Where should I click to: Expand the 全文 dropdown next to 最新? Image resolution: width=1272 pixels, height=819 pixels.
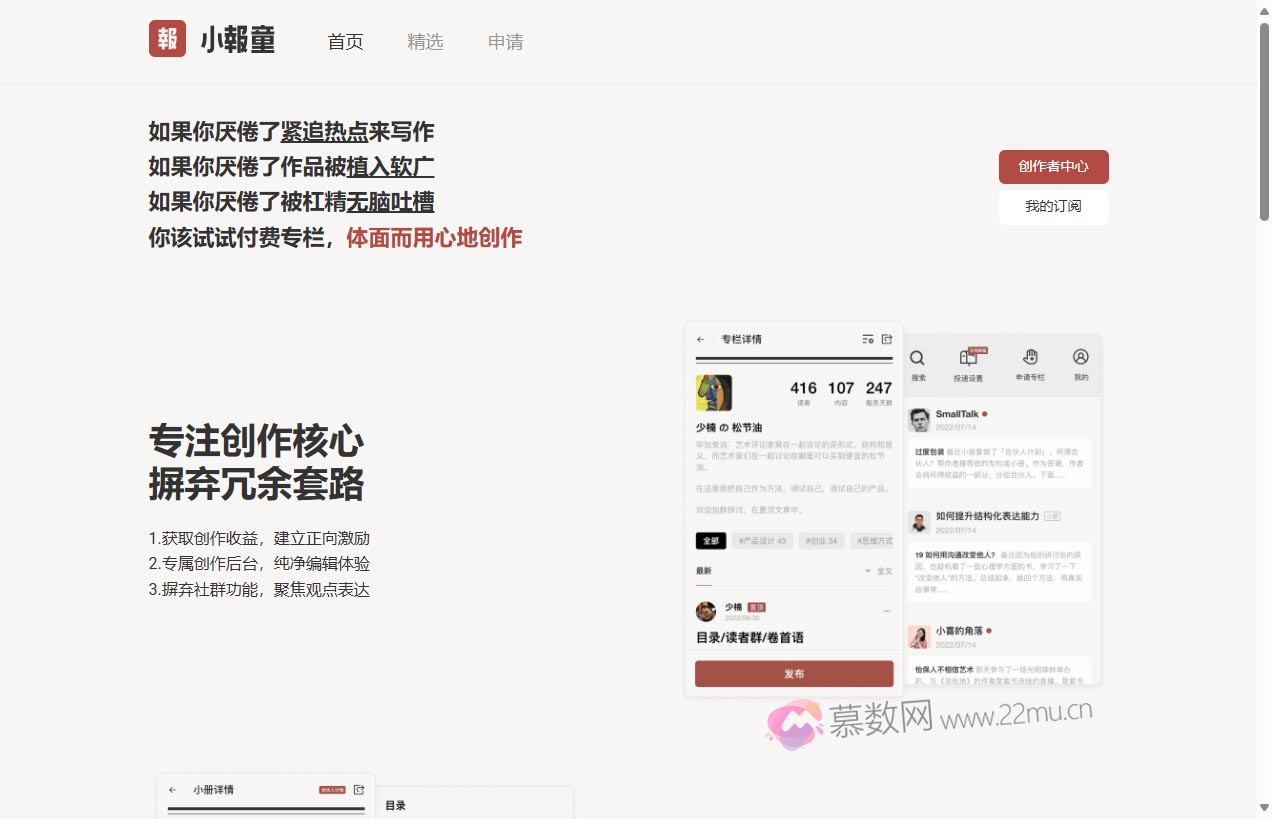[x=878, y=570]
